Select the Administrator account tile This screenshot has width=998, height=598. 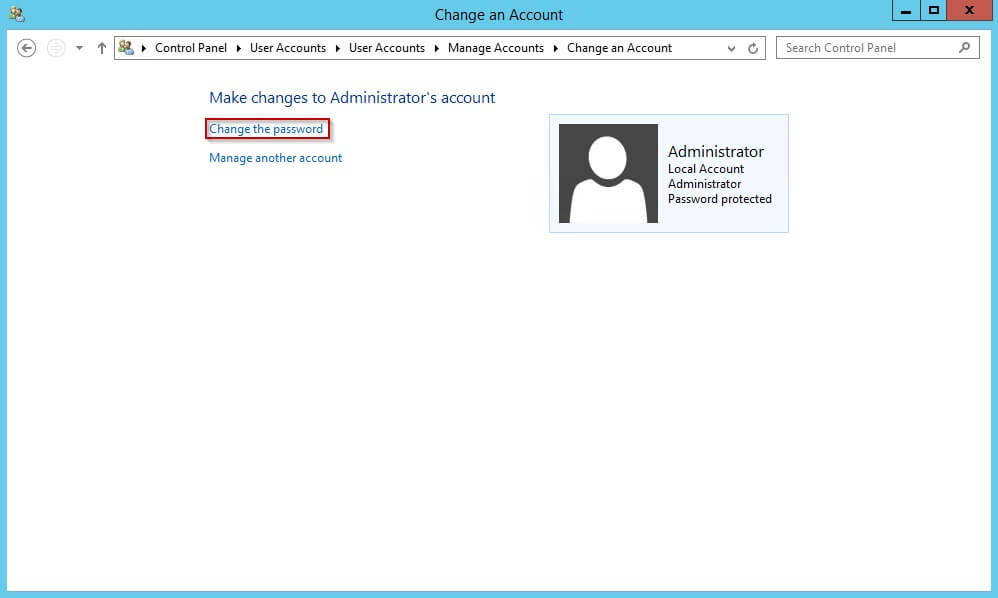667,173
